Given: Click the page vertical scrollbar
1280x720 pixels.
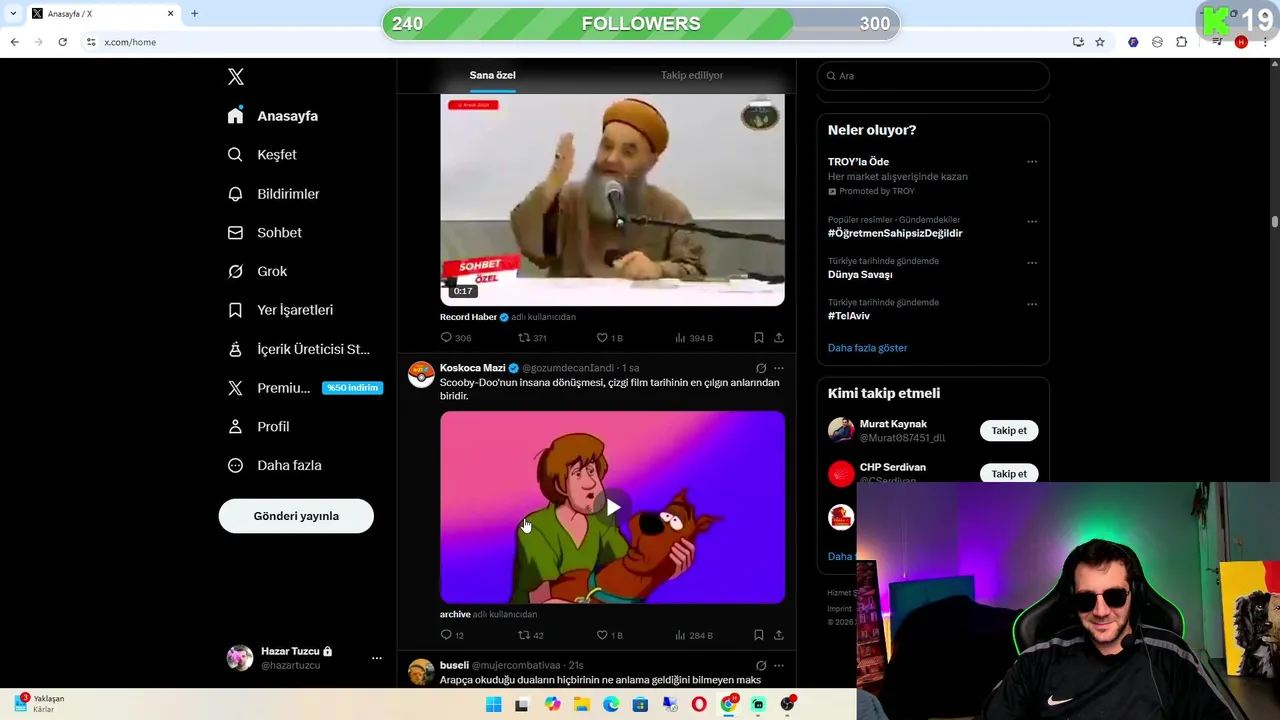Looking at the screenshot, I should coord(1274,222).
